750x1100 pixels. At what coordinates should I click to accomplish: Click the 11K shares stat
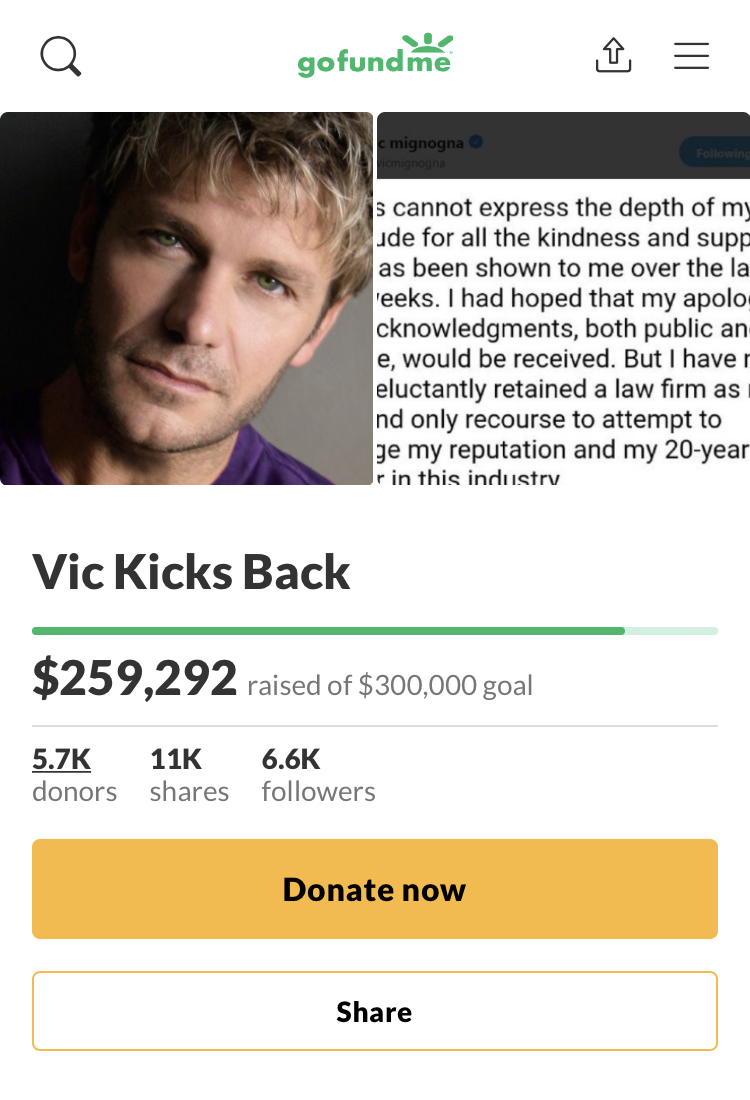click(189, 774)
